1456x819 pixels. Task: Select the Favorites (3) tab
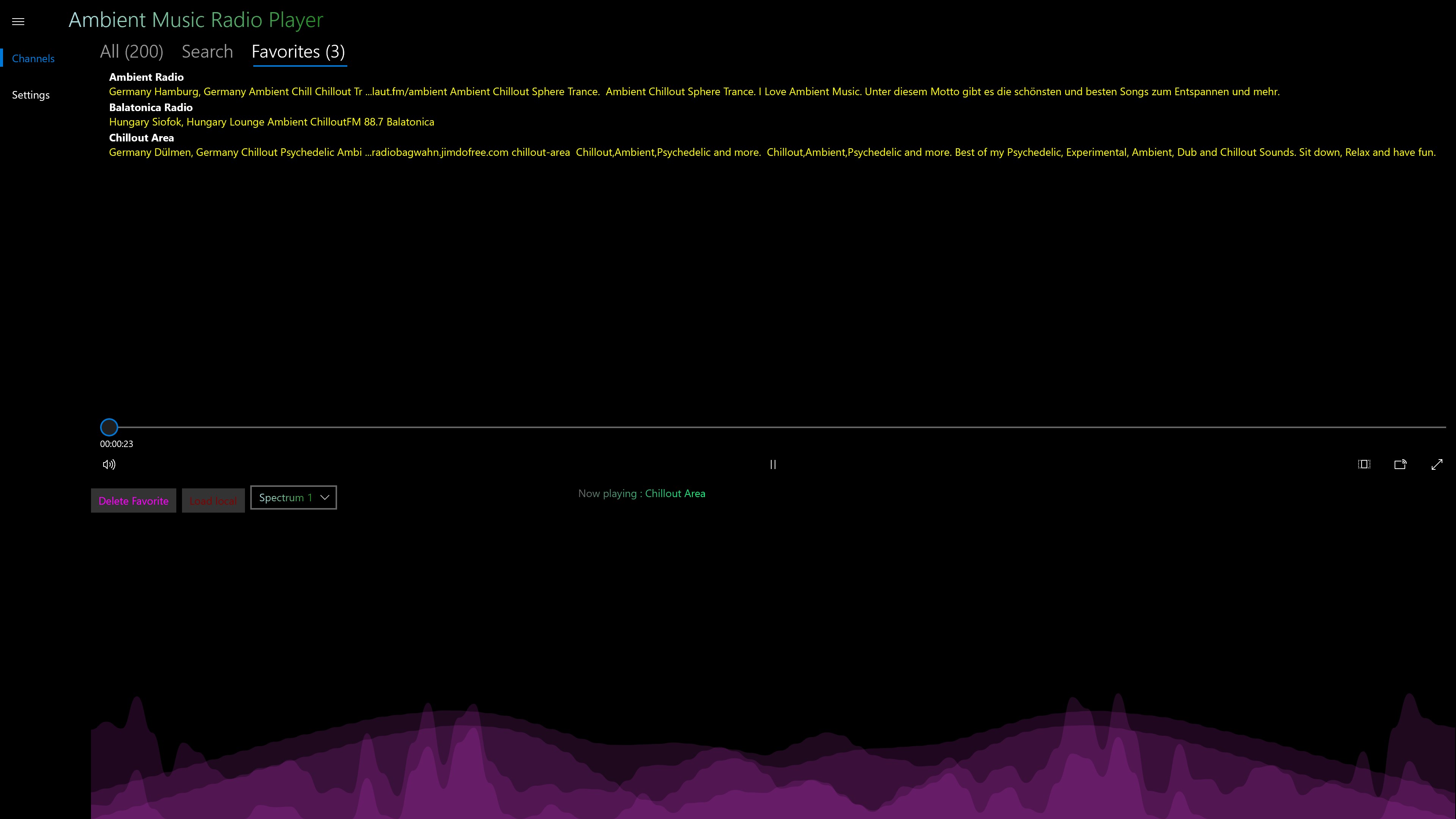298,52
